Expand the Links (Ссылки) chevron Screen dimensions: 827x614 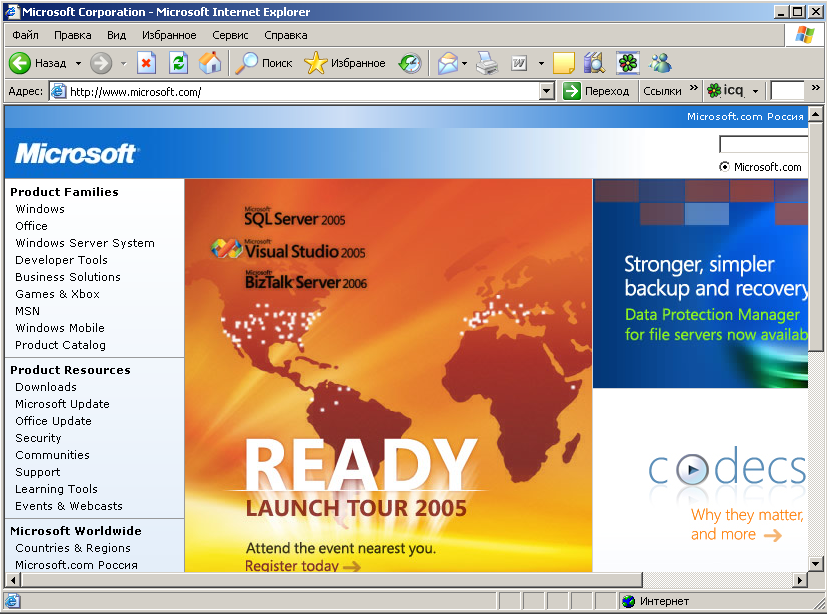click(x=694, y=88)
